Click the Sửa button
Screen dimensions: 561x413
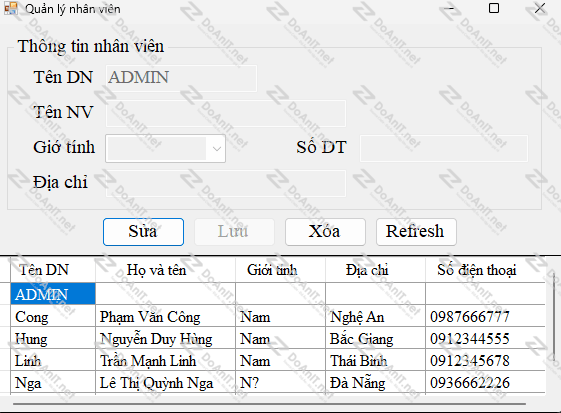(x=143, y=232)
